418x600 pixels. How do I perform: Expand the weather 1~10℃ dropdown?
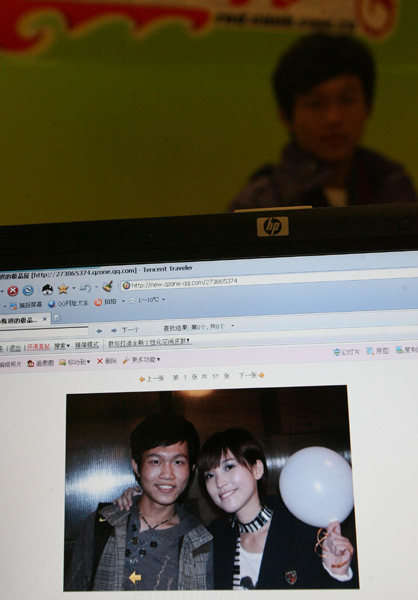[163, 300]
